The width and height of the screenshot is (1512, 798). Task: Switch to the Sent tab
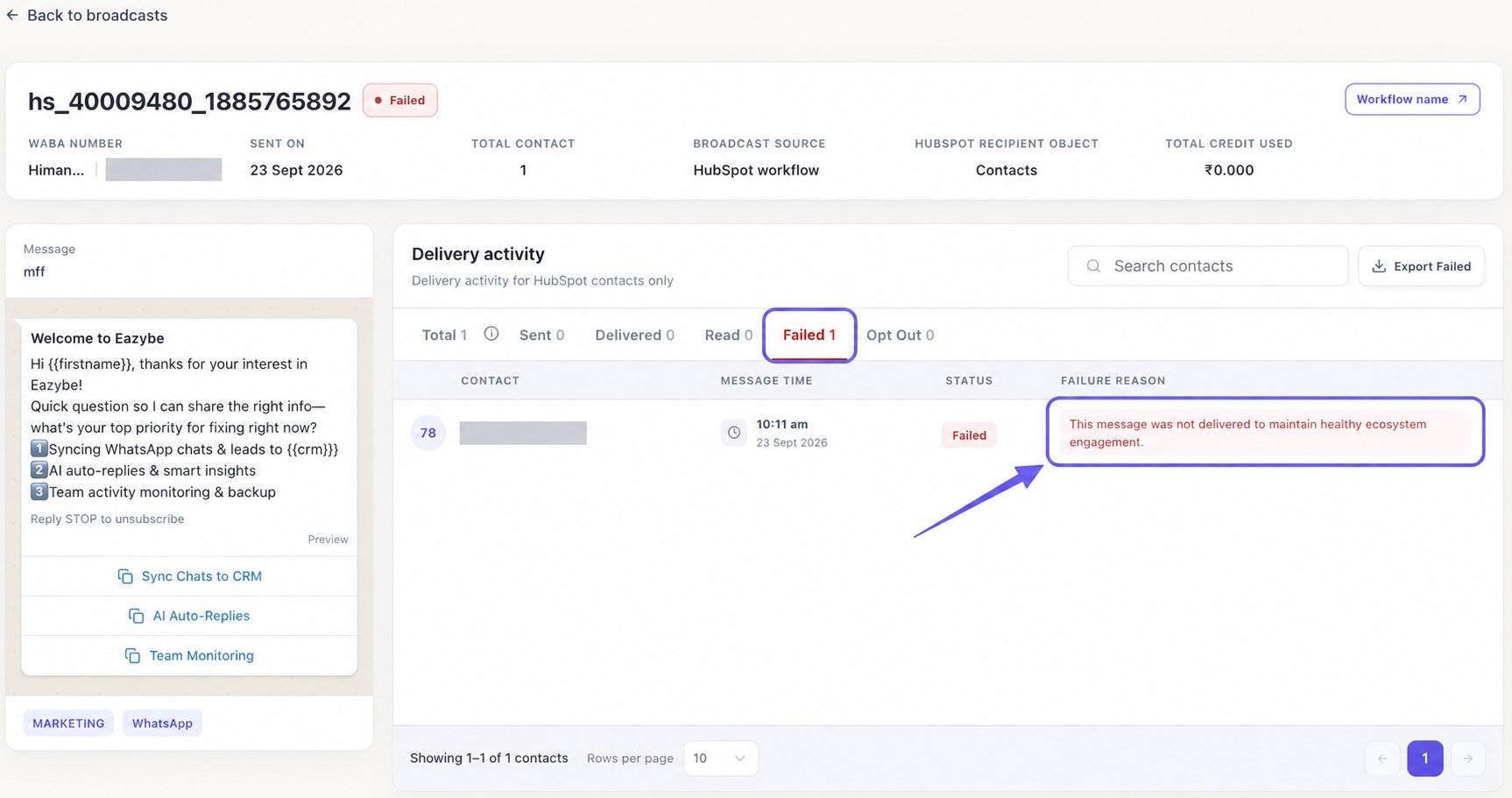(x=541, y=335)
